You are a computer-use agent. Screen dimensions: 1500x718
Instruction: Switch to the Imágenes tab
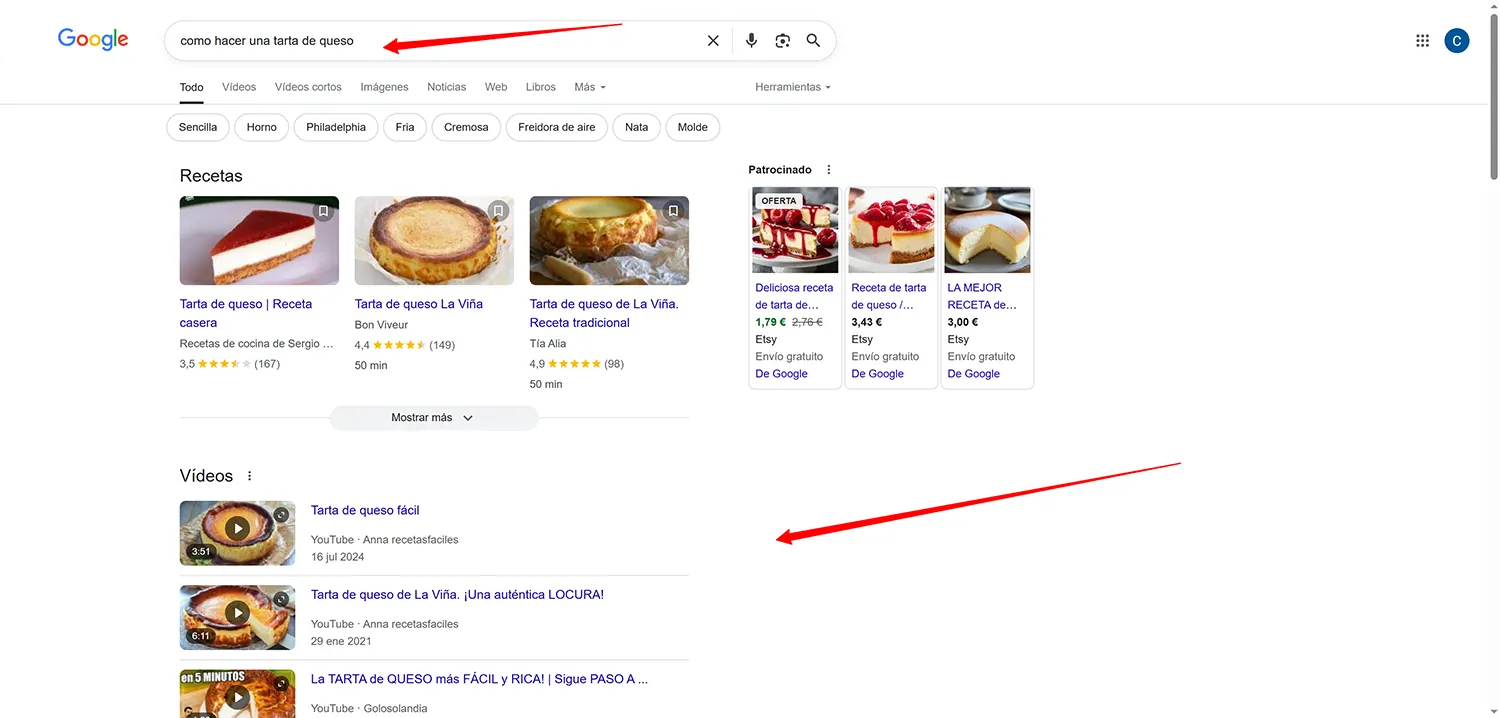point(384,87)
